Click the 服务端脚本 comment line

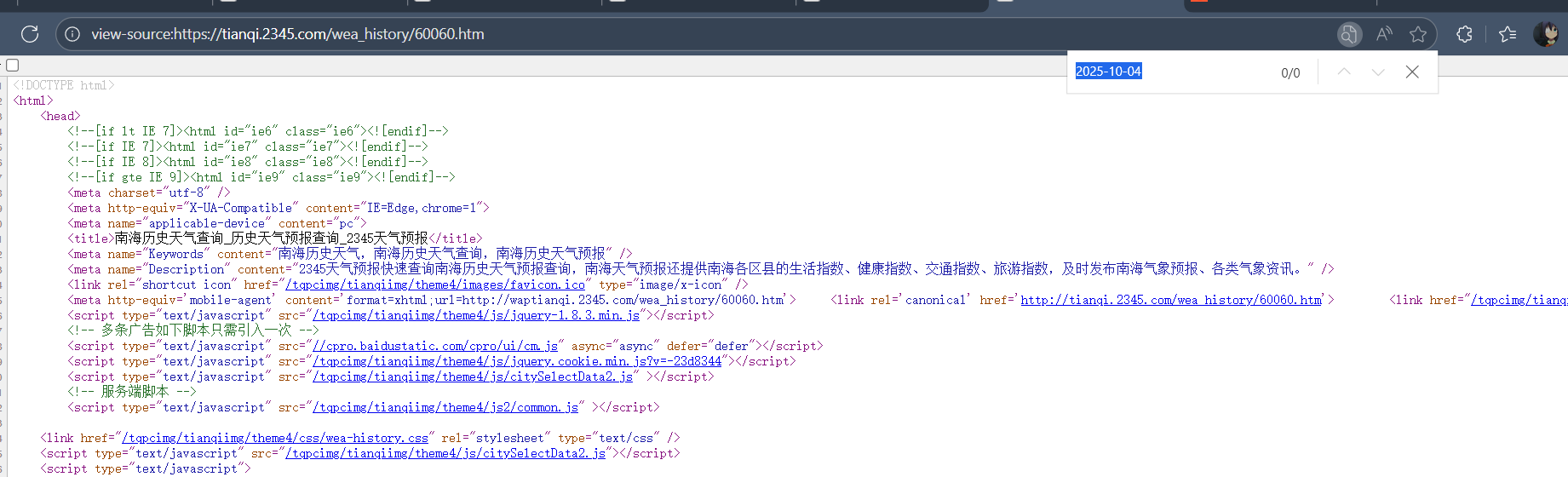coord(132,392)
